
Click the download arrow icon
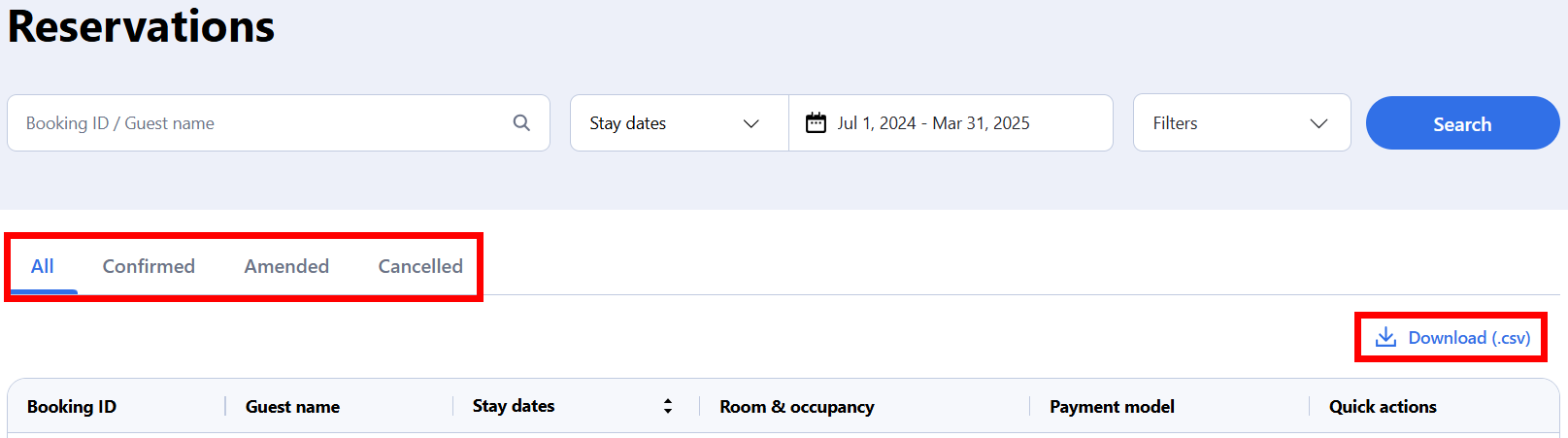[1385, 337]
